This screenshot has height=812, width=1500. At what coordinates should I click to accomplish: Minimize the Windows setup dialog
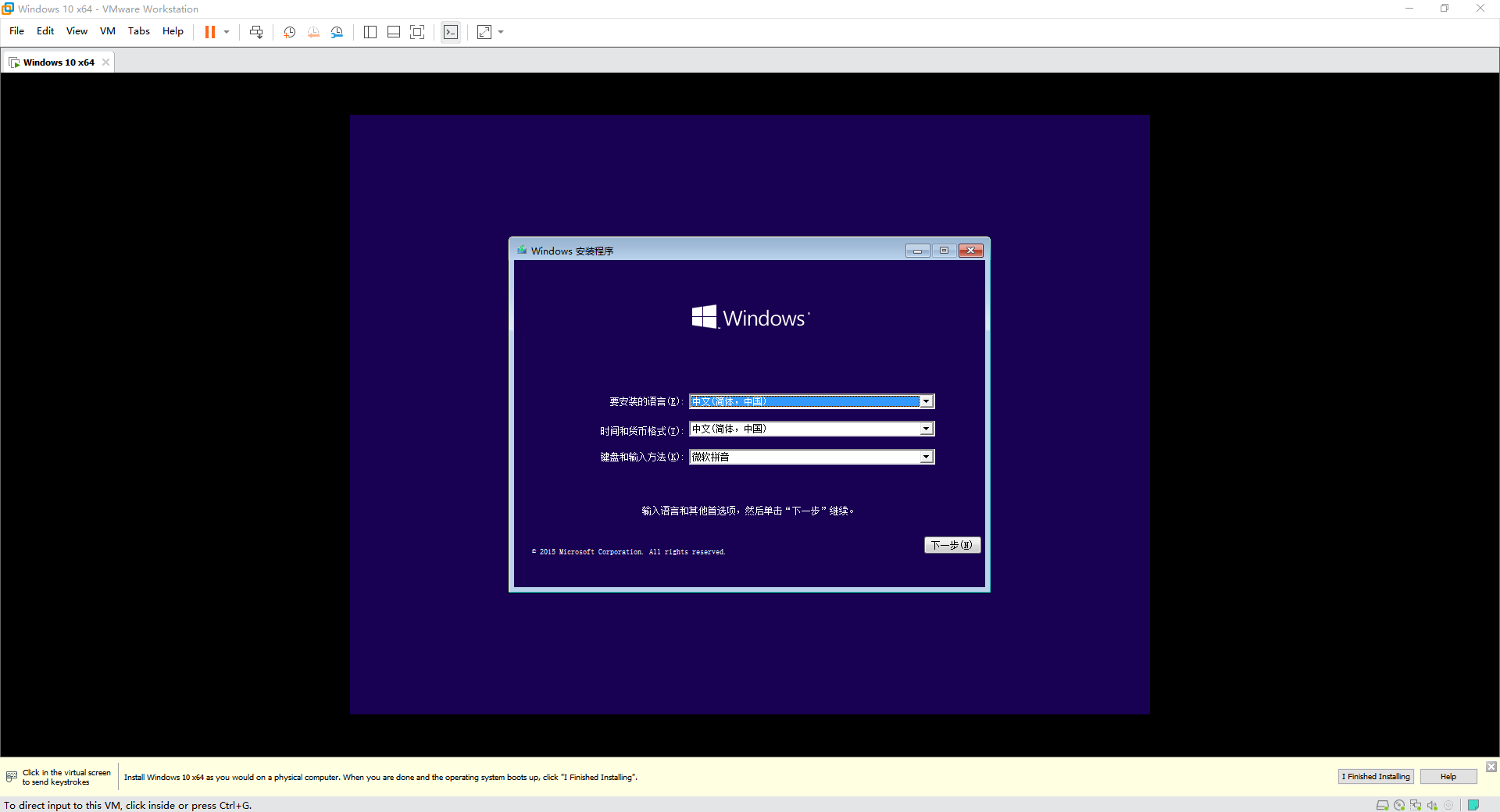click(x=918, y=251)
